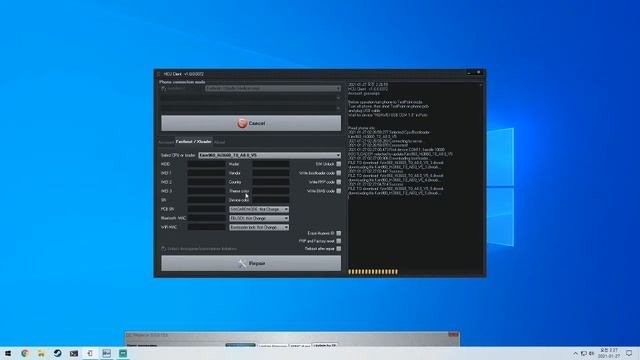Open File Explorer from the taskbar

[x=41, y=353]
